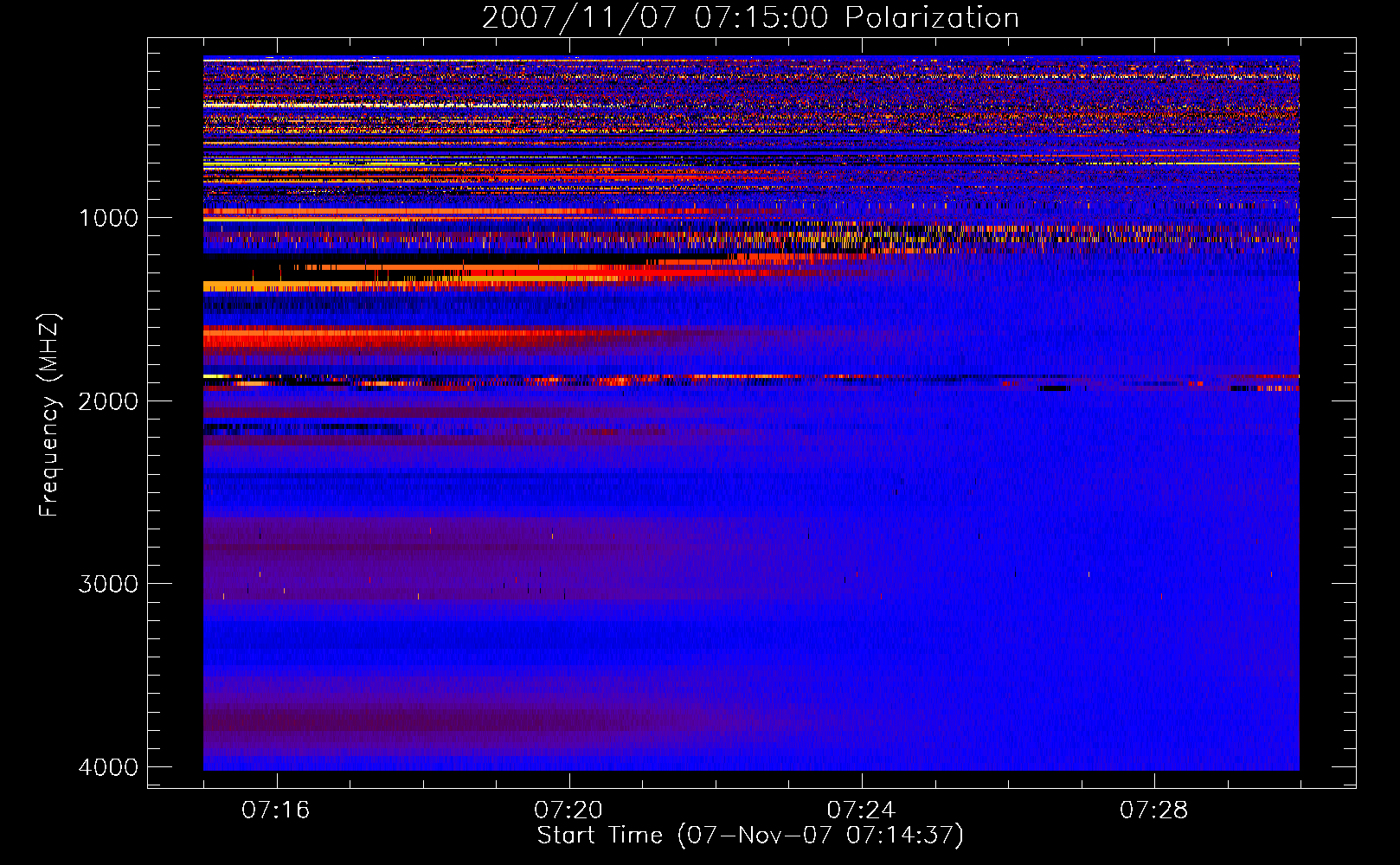Click the plot title '2007/11/07 07:15:00 Polarization'
The image size is (1400, 865).
click(750, 18)
